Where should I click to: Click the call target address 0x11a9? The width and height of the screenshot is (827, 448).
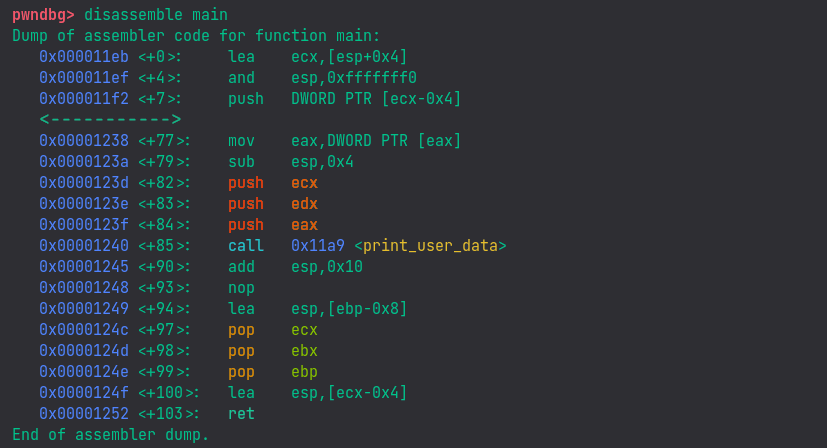(x=317, y=246)
